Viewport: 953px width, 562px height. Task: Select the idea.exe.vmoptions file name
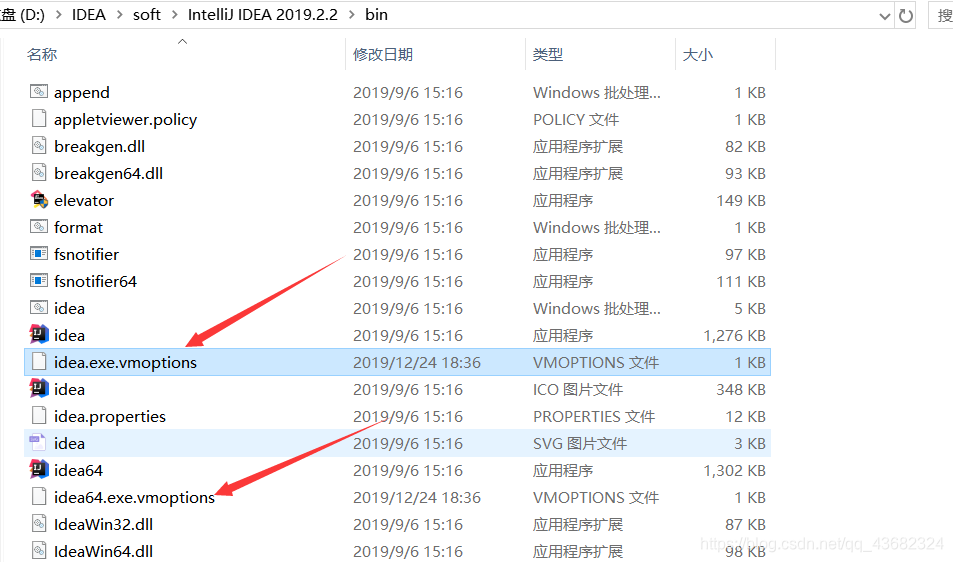[x=125, y=363]
